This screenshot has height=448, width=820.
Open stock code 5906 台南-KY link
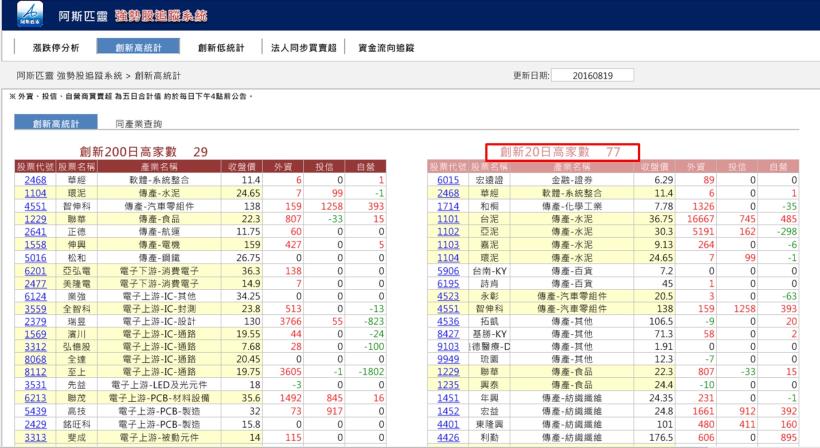pos(448,271)
